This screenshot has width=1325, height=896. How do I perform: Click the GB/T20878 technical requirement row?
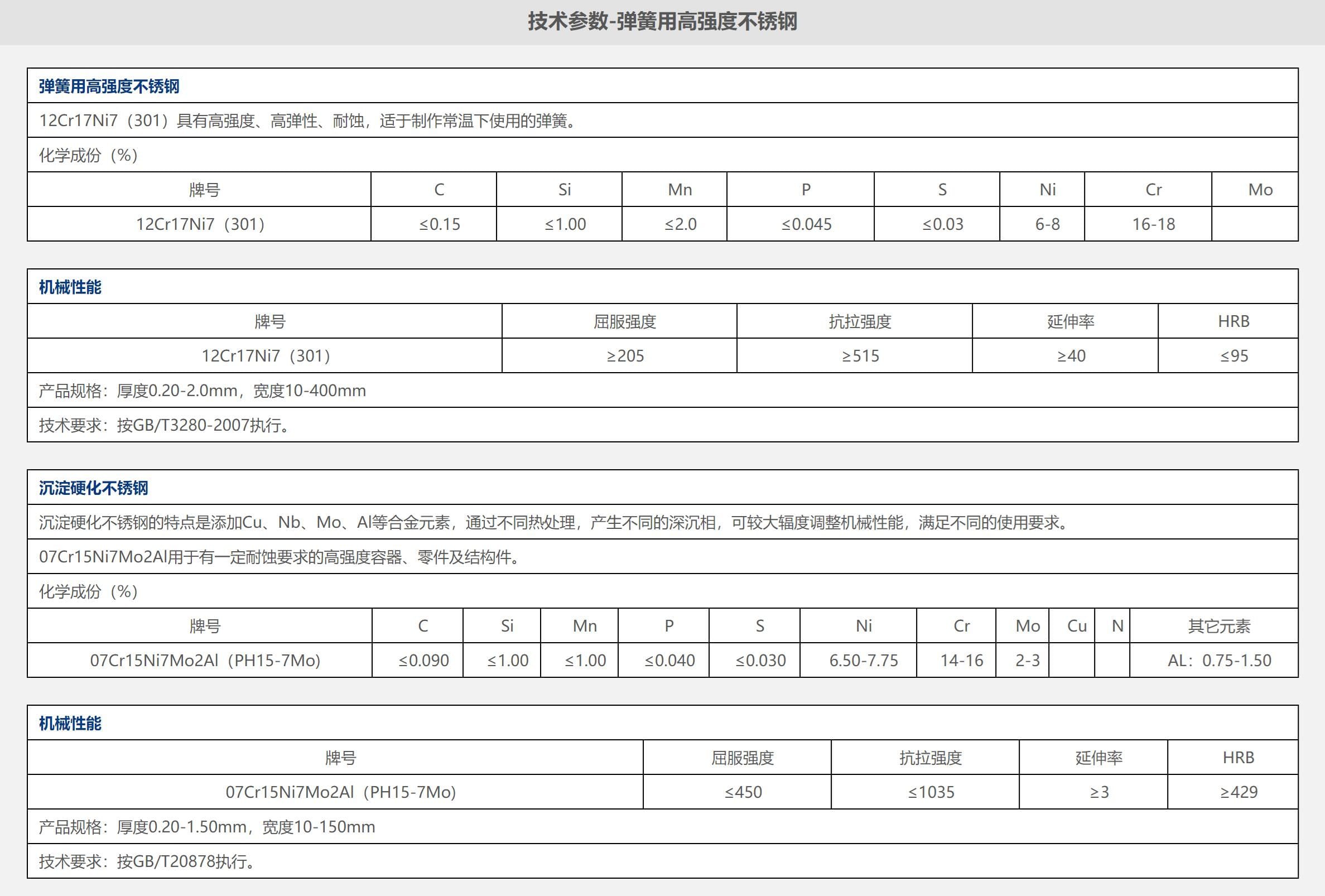(147, 861)
